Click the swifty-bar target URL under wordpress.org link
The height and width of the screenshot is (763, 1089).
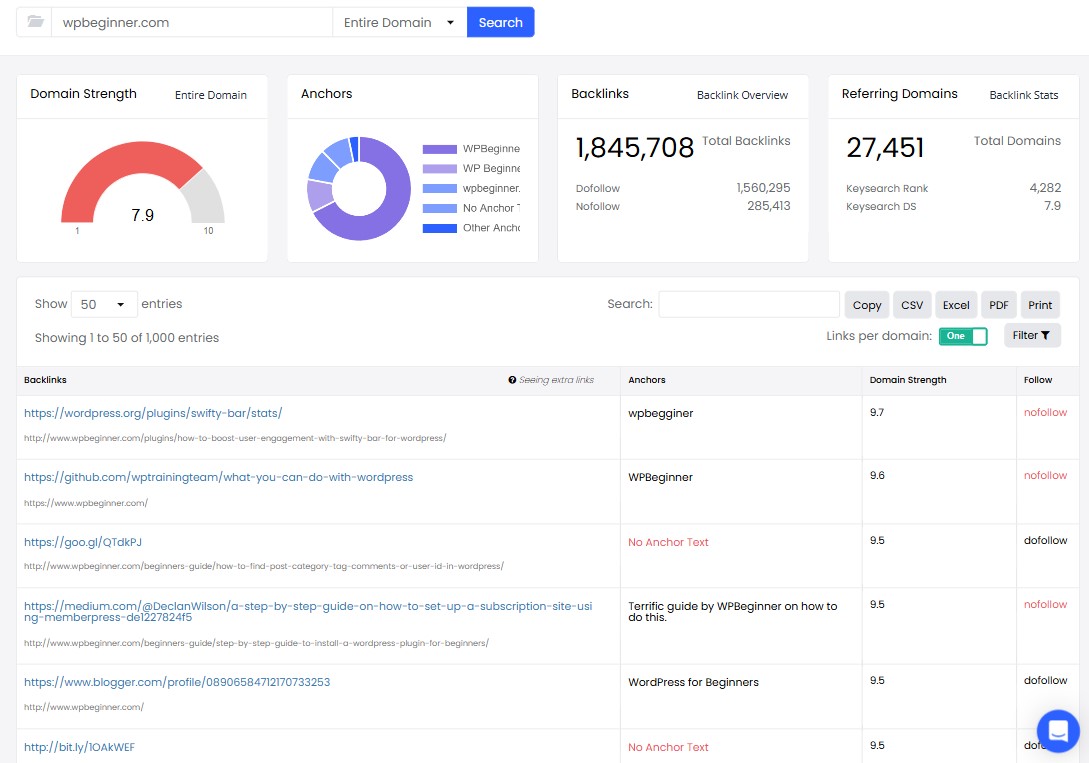pos(235,438)
